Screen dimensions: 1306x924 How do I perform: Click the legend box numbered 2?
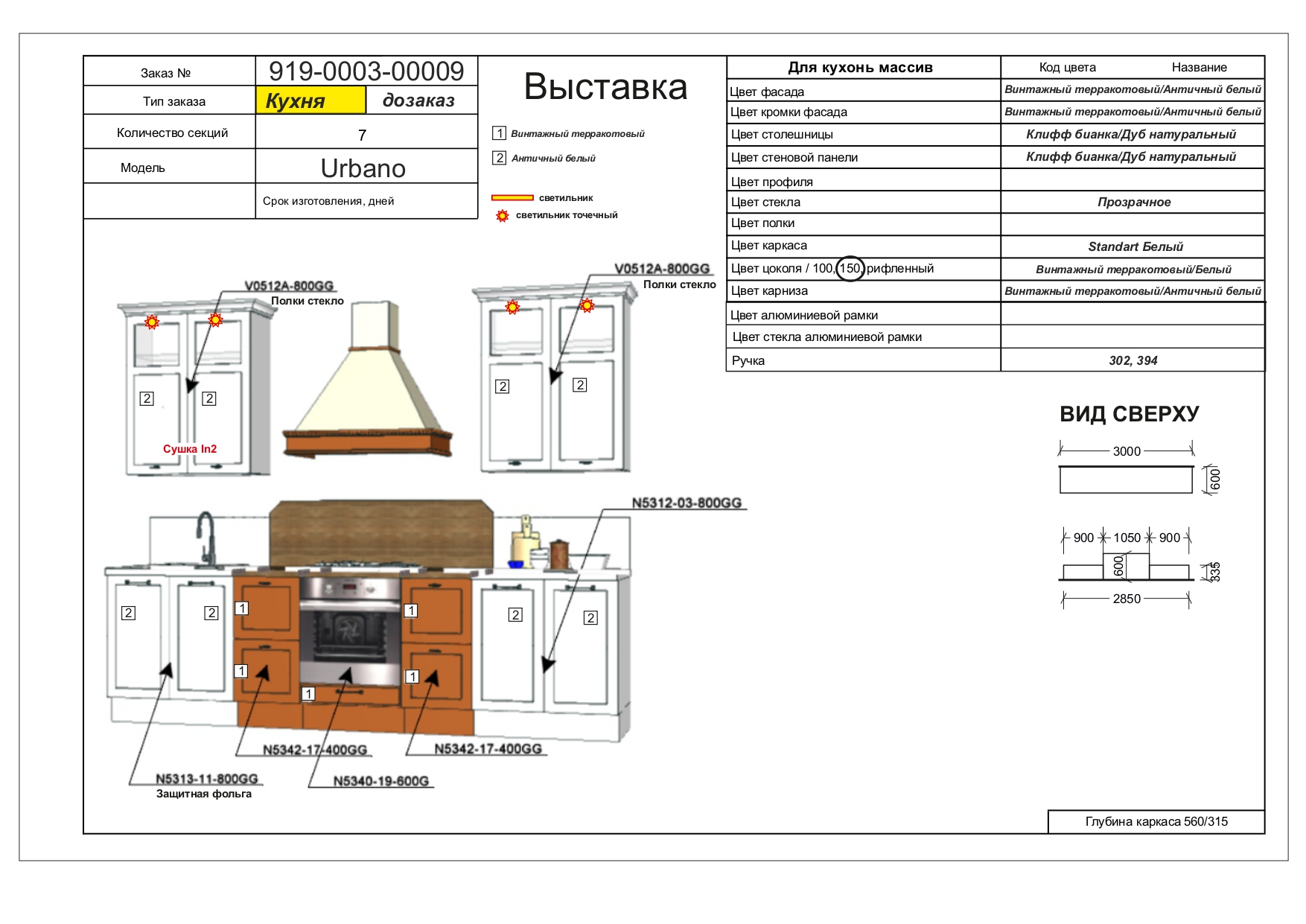[x=499, y=158]
